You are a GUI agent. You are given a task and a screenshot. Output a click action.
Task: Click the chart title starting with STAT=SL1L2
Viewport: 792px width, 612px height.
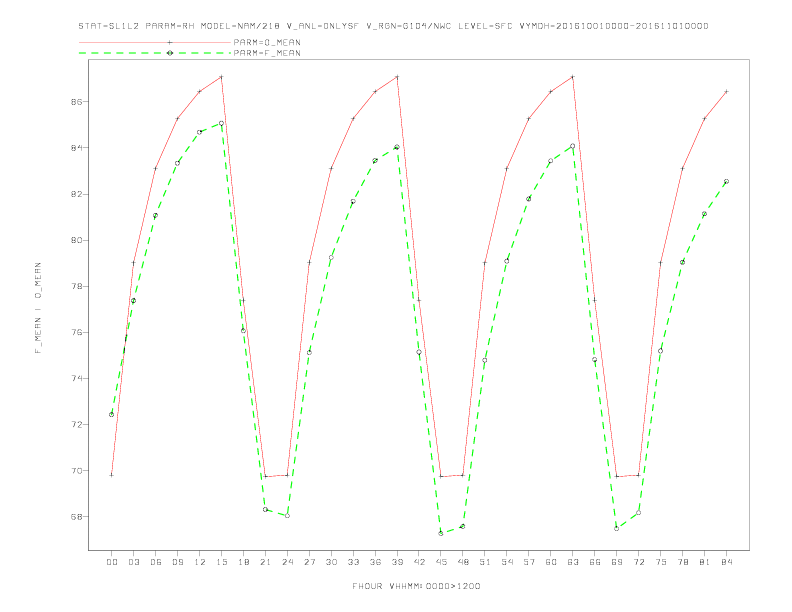coord(393,26)
